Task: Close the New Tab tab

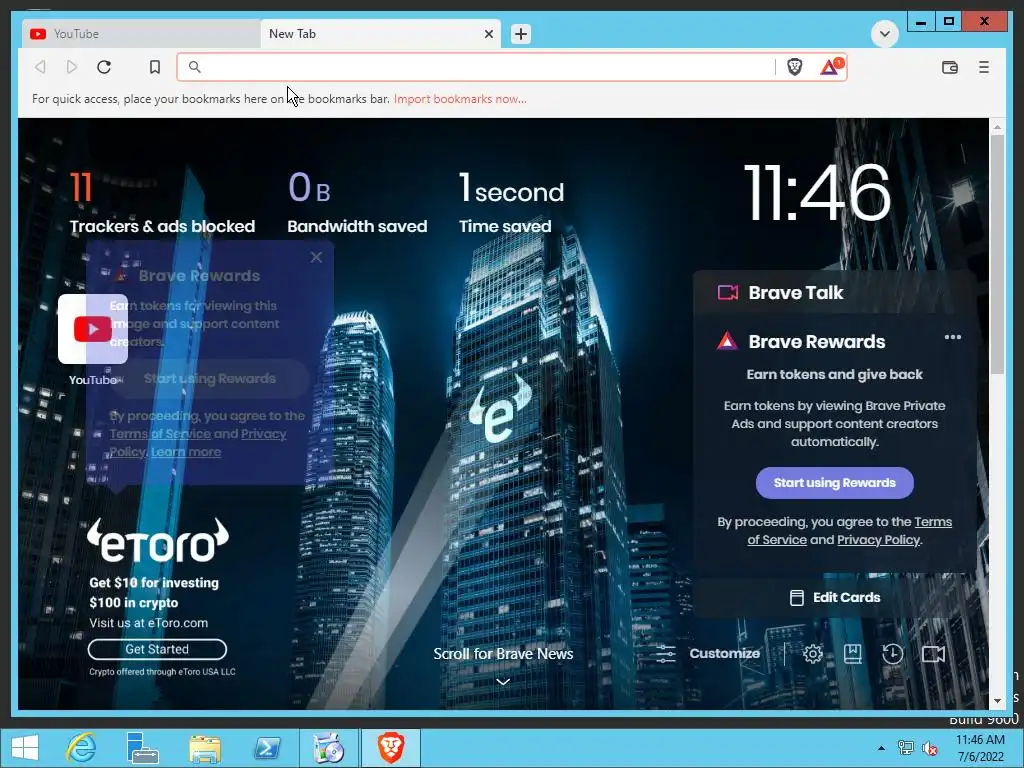Action: 488,34
